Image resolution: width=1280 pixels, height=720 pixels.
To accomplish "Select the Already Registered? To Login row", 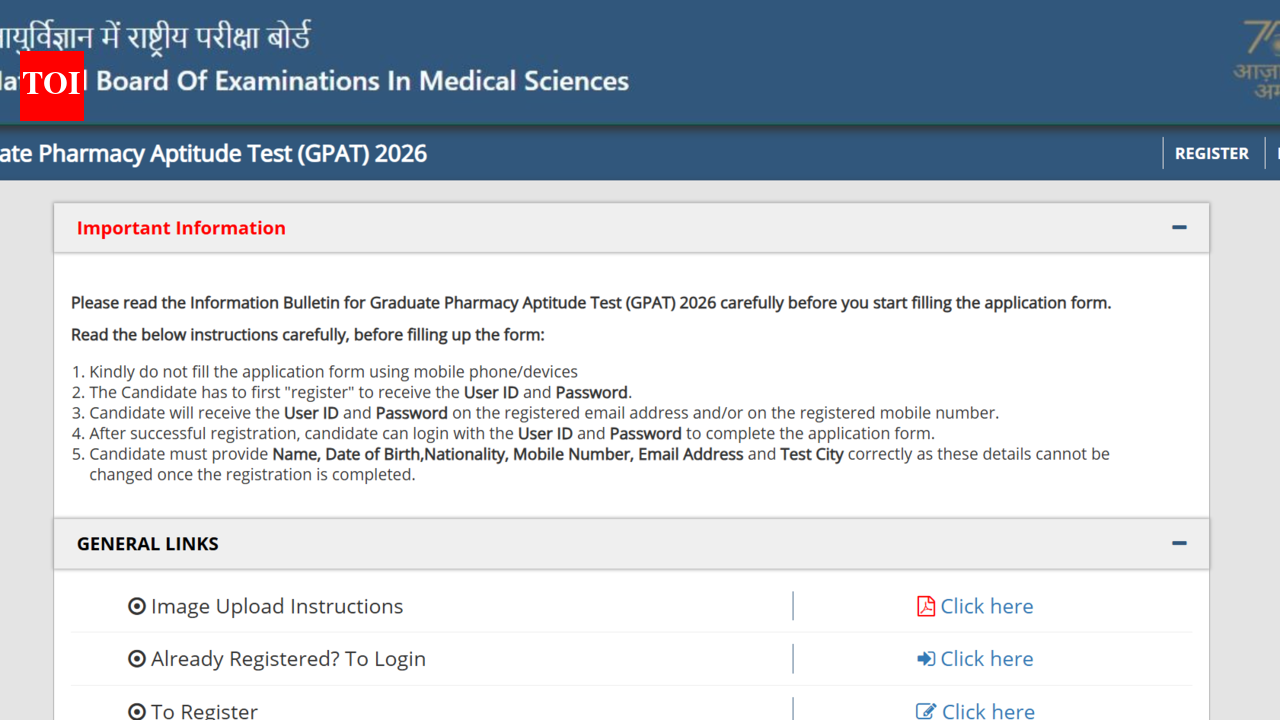I will [288, 658].
